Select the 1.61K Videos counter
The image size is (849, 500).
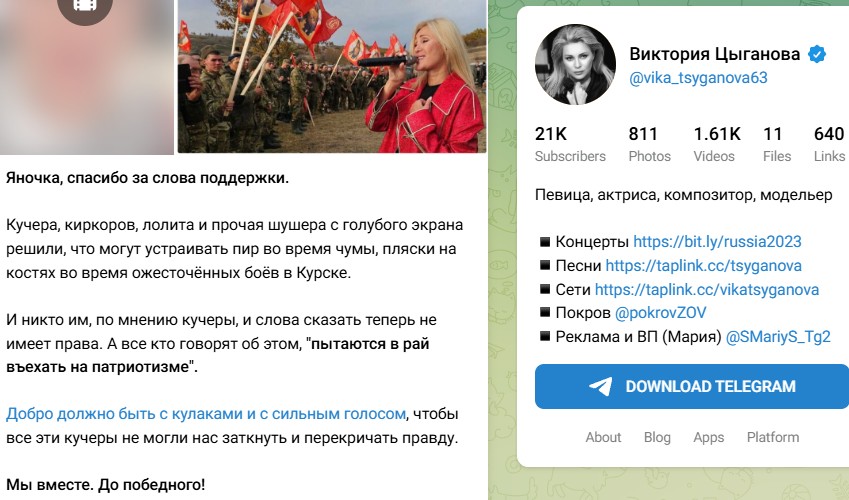716,144
